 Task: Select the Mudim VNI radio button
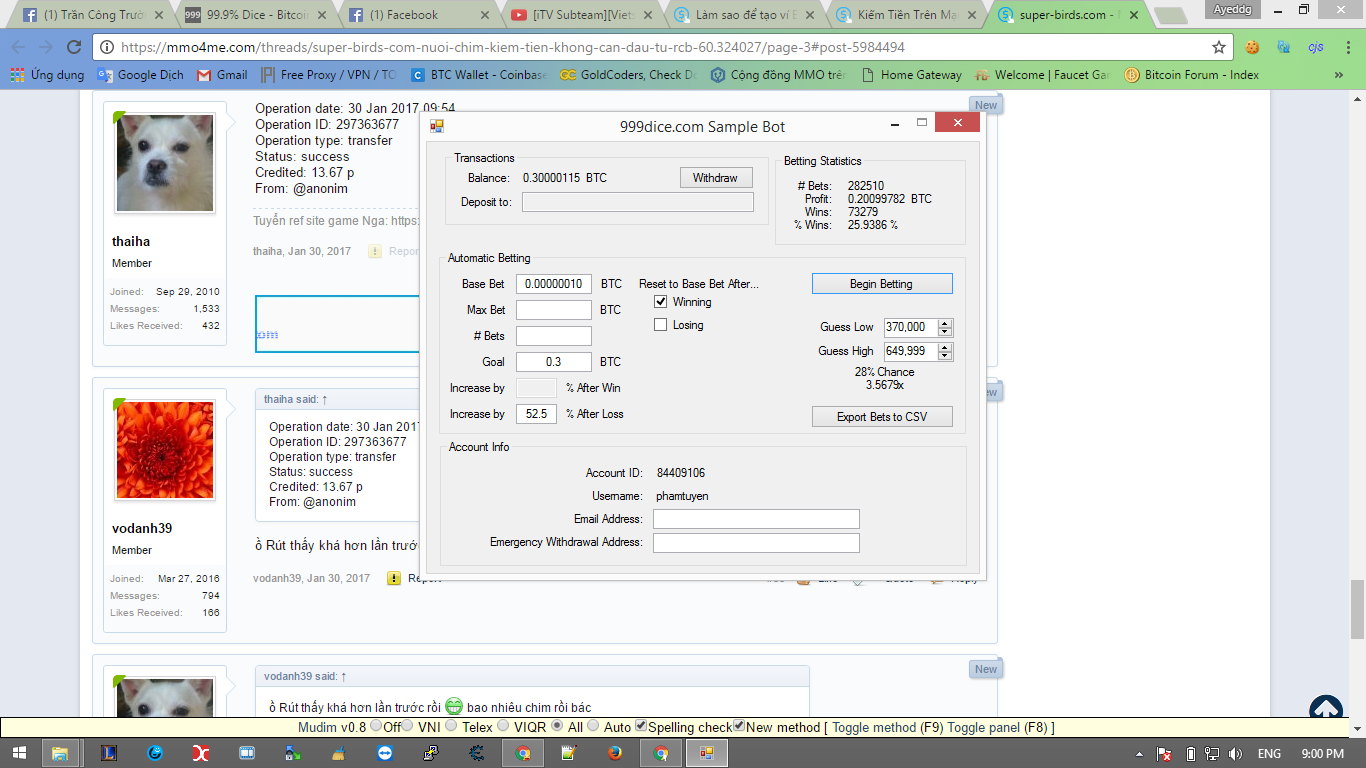click(408, 726)
